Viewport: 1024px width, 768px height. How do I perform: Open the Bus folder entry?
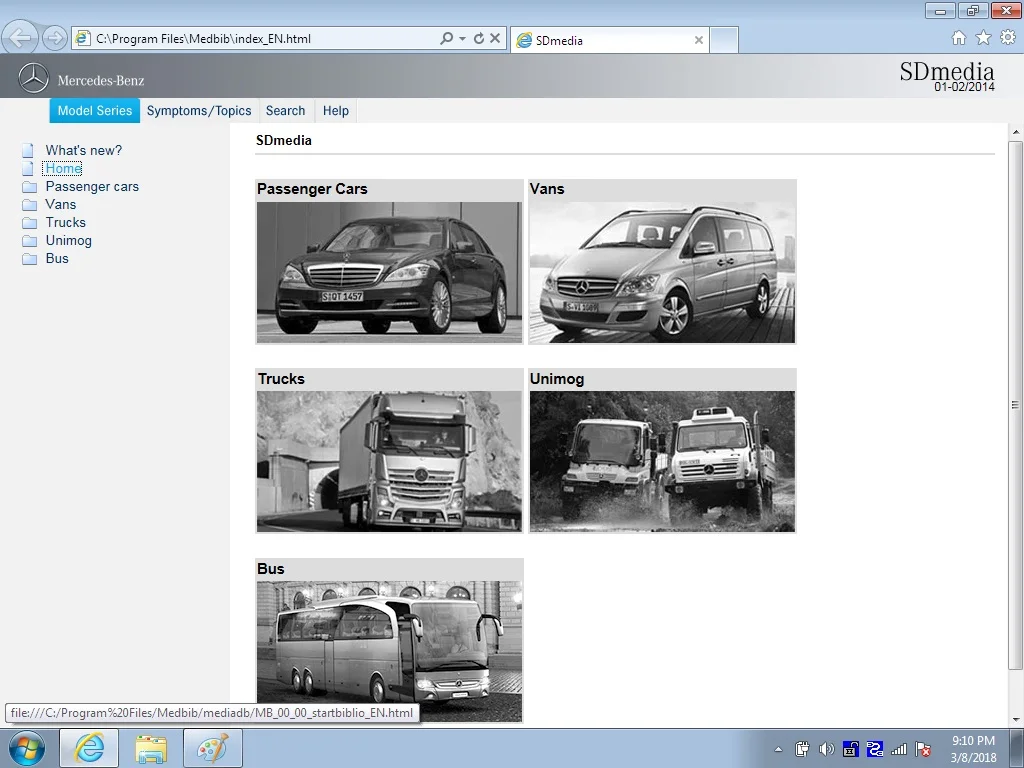coord(57,259)
